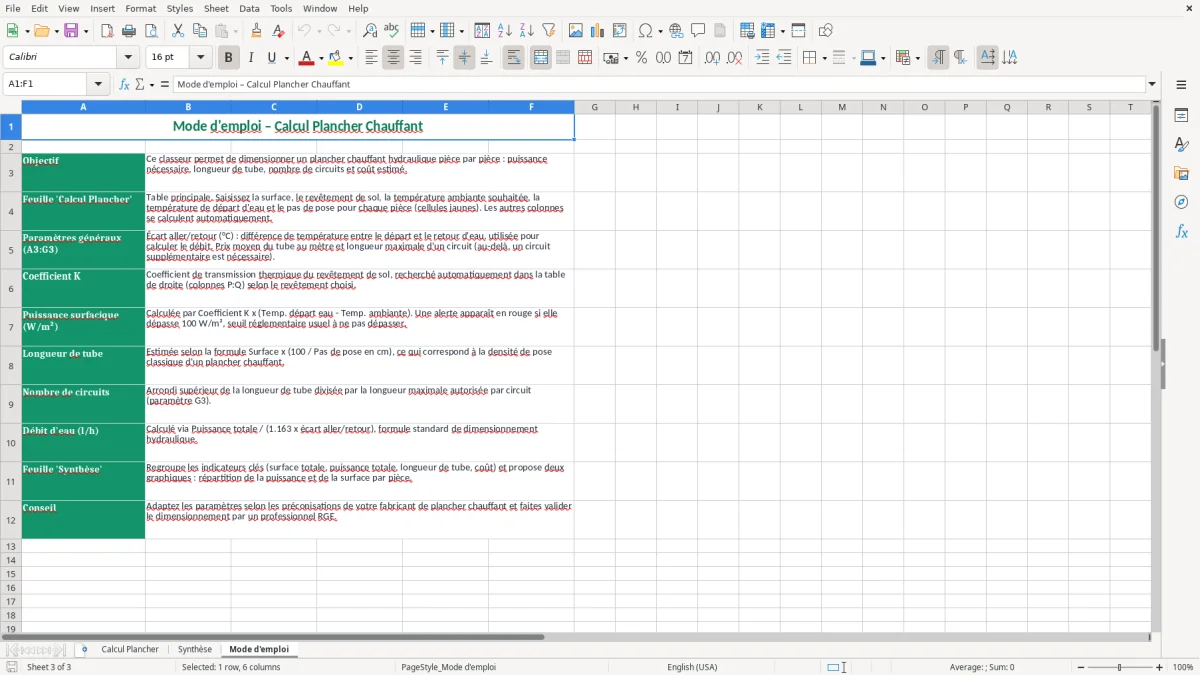This screenshot has height=675, width=1200.
Task: Toggle Wrap Text button
Action: (x=513, y=58)
